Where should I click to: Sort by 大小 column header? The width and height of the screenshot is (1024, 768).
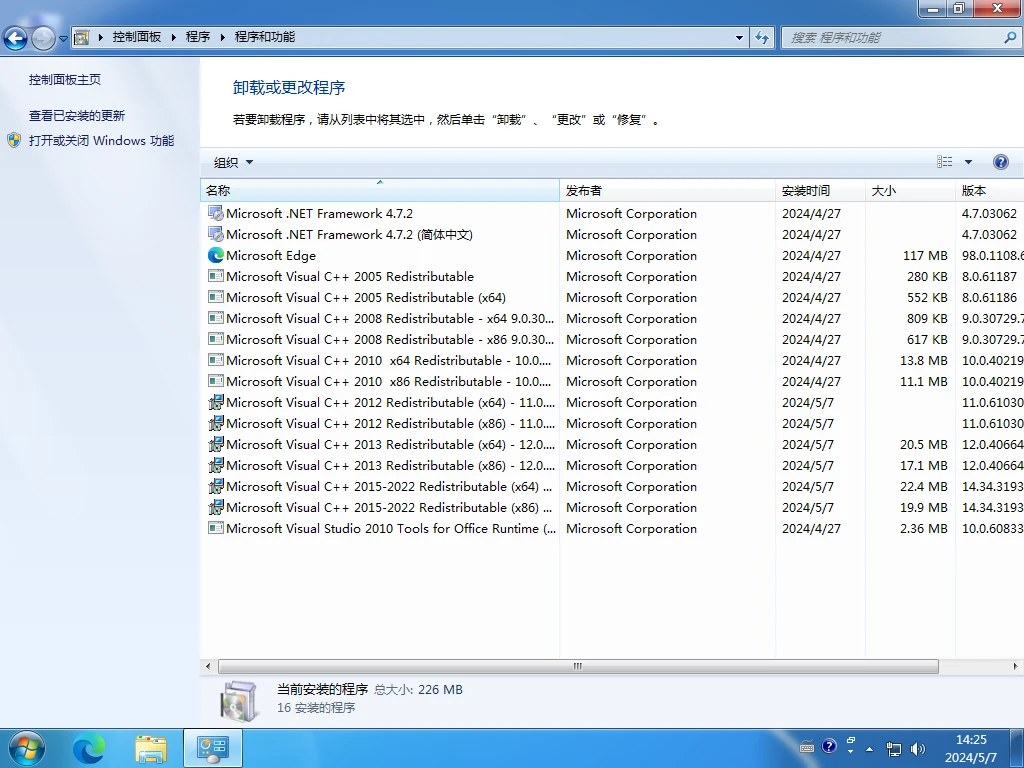(910, 191)
